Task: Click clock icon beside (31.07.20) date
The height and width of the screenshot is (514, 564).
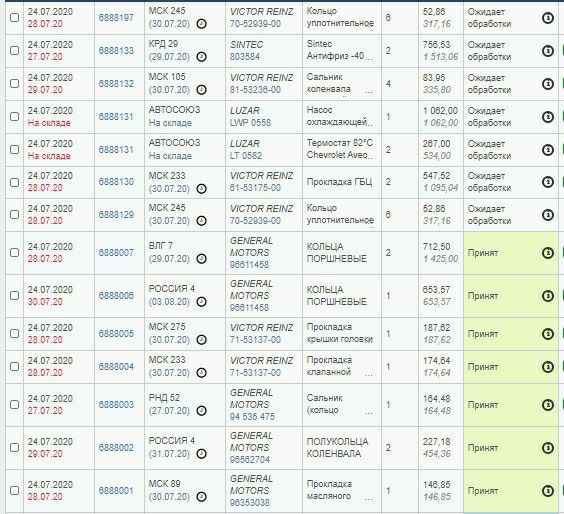Action: pos(201,454)
